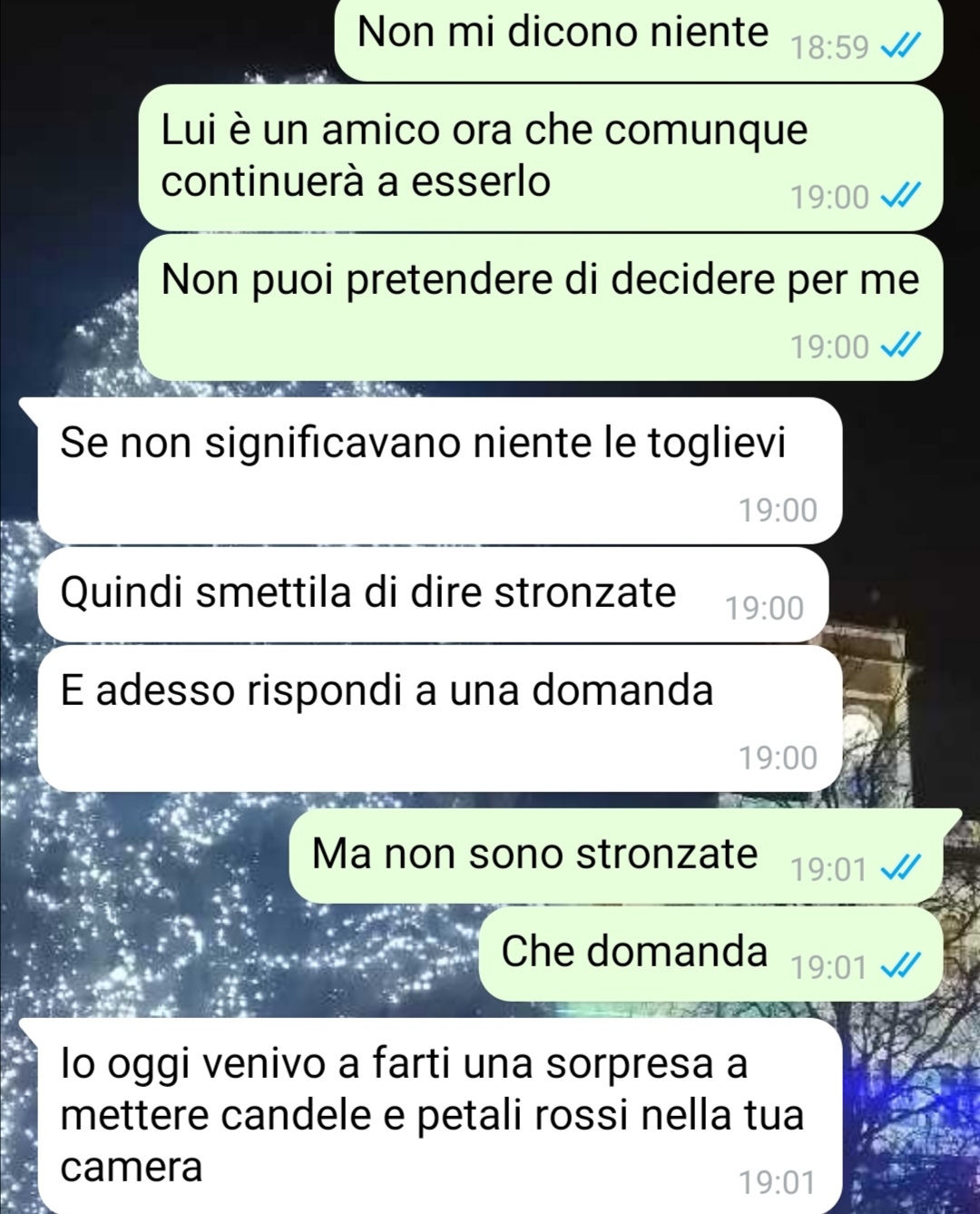Tap the read ticks on 'Ma non sono stronzate'

903,868
